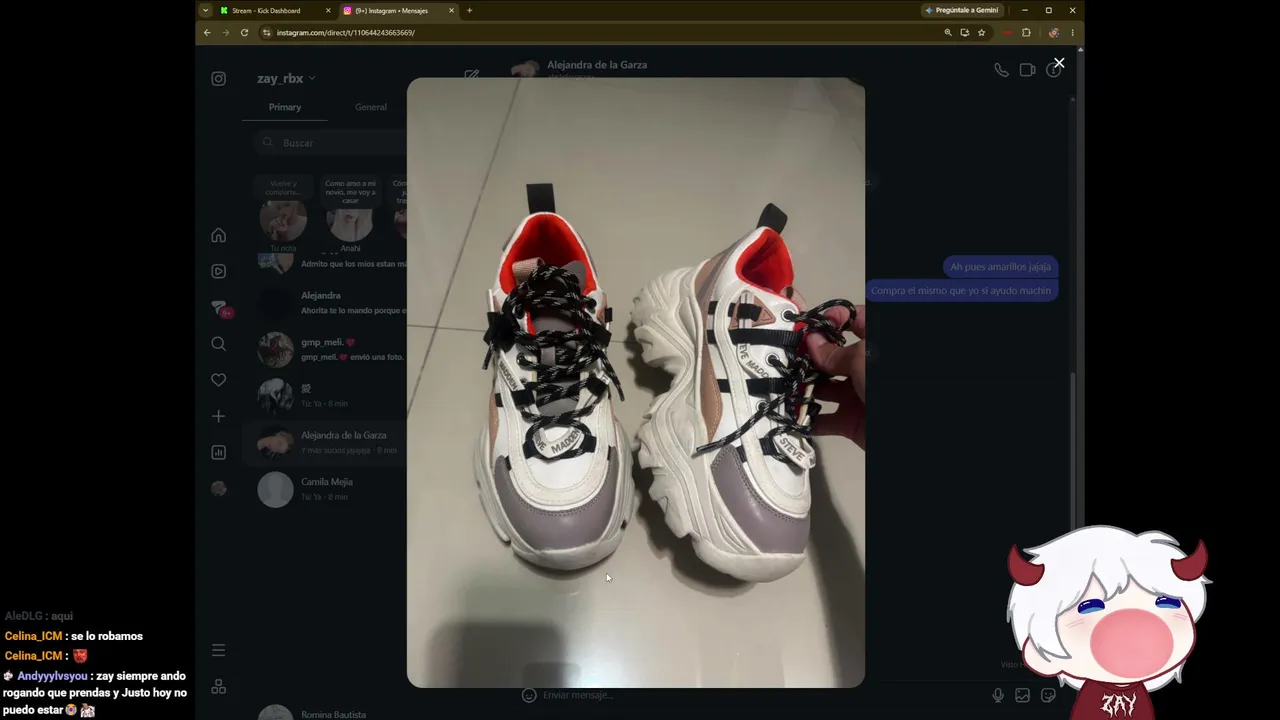Switch to the Primary inbox tab
The image size is (1280, 720).
[x=285, y=107]
